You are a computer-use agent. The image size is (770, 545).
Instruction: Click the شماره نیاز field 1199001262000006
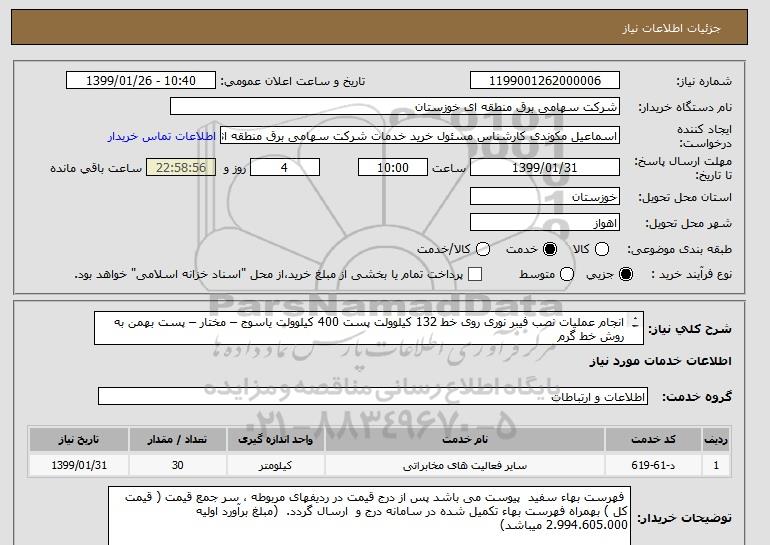[545, 81]
